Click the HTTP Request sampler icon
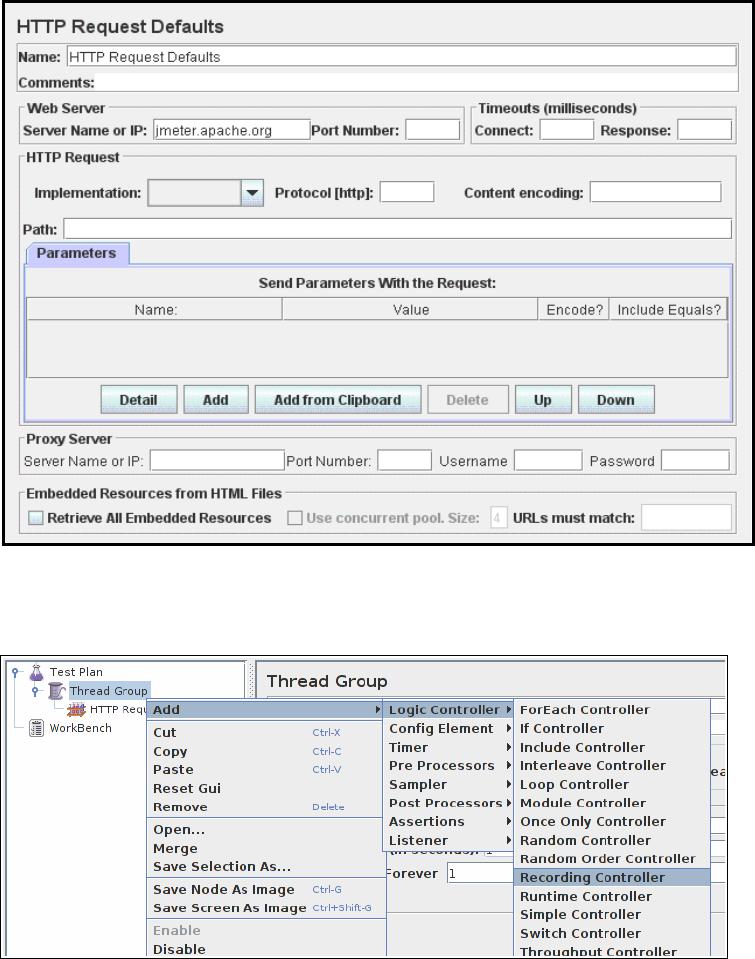This screenshot has height=959, width=755. pos(76,709)
